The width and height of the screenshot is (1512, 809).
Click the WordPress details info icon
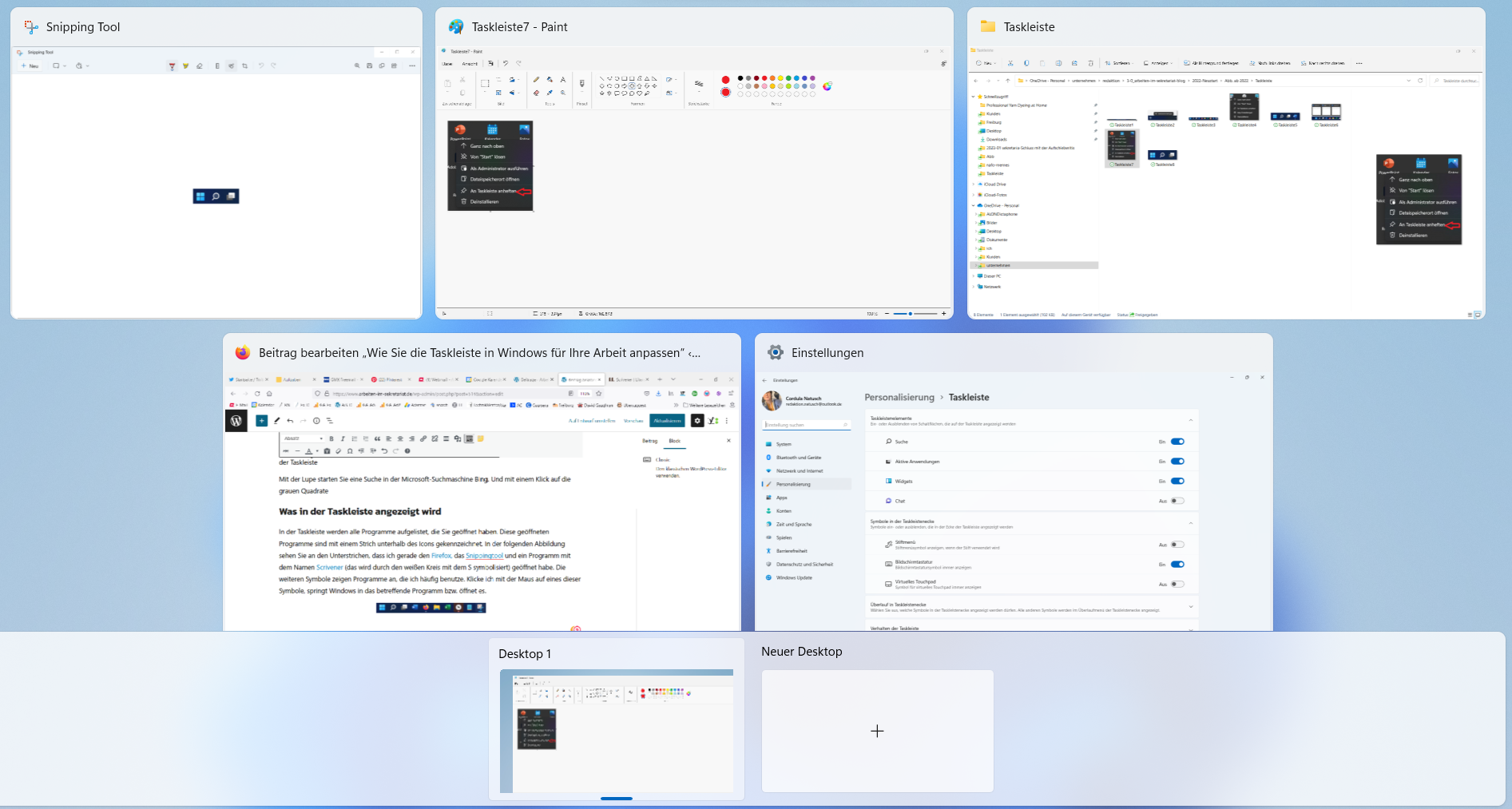pyautogui.click(x=316, y=421)
